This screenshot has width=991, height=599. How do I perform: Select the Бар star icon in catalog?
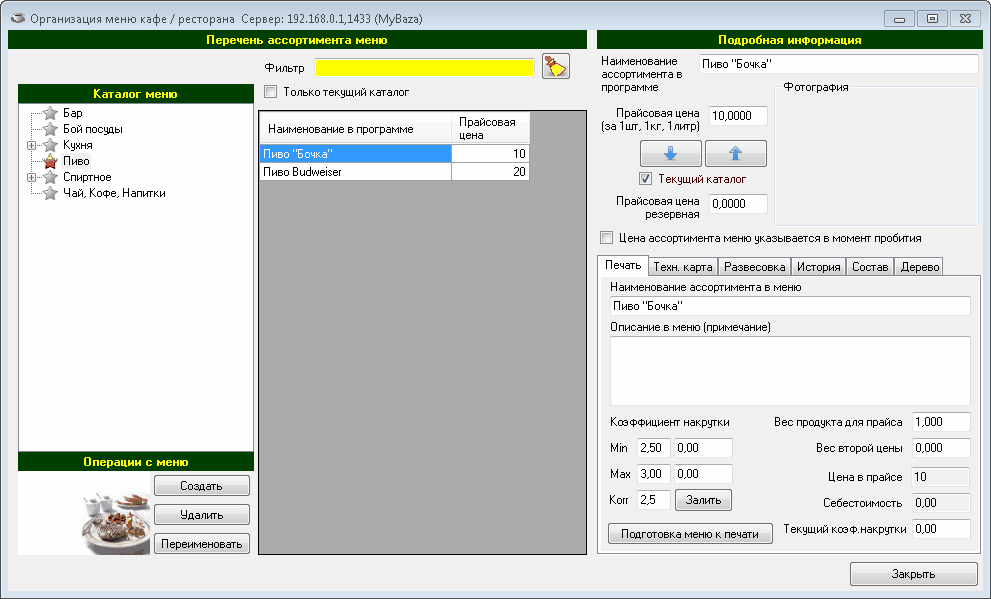point(50,113)
